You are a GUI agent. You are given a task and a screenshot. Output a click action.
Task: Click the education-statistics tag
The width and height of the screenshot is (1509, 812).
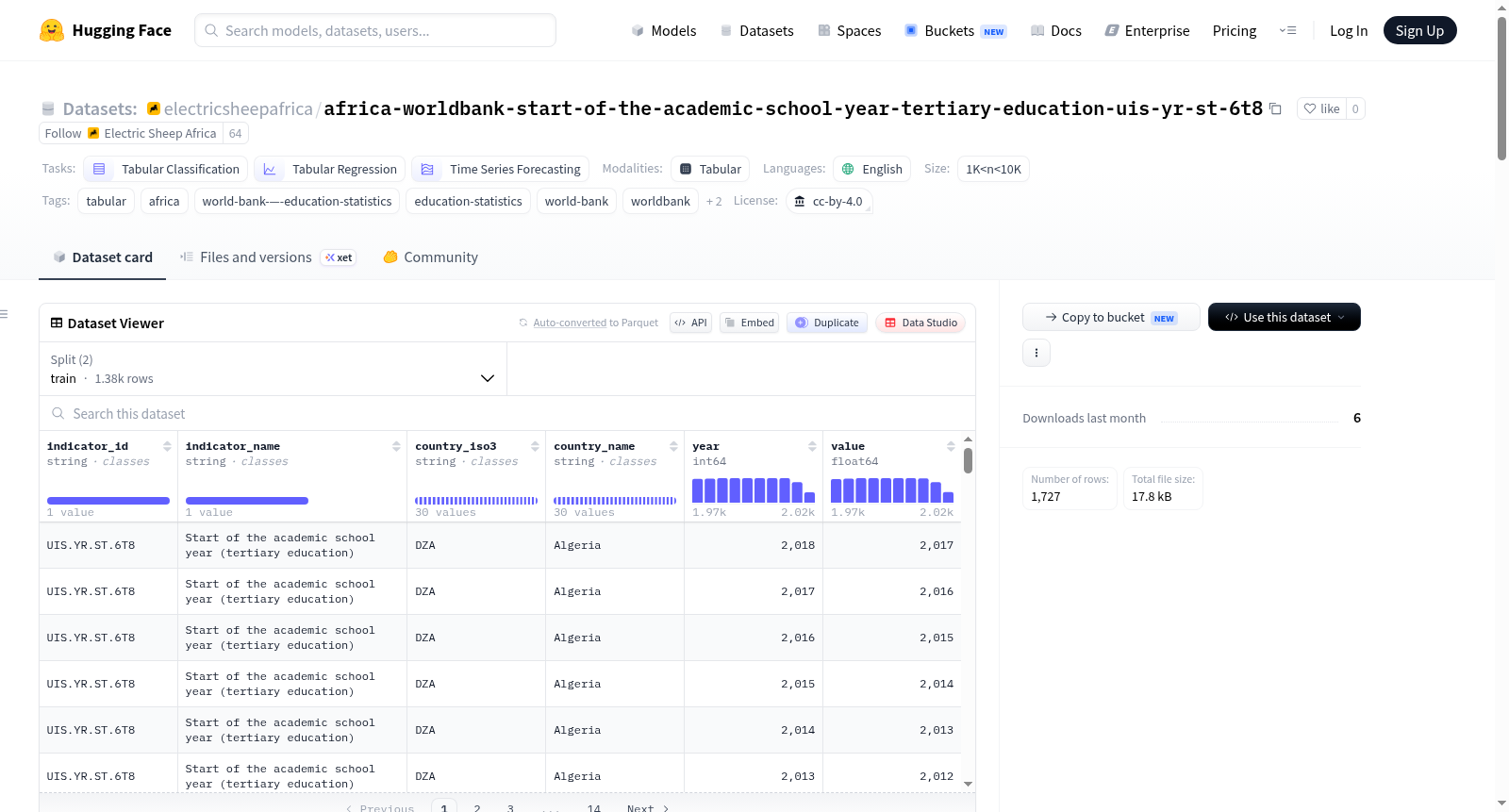tap(468, 201)
